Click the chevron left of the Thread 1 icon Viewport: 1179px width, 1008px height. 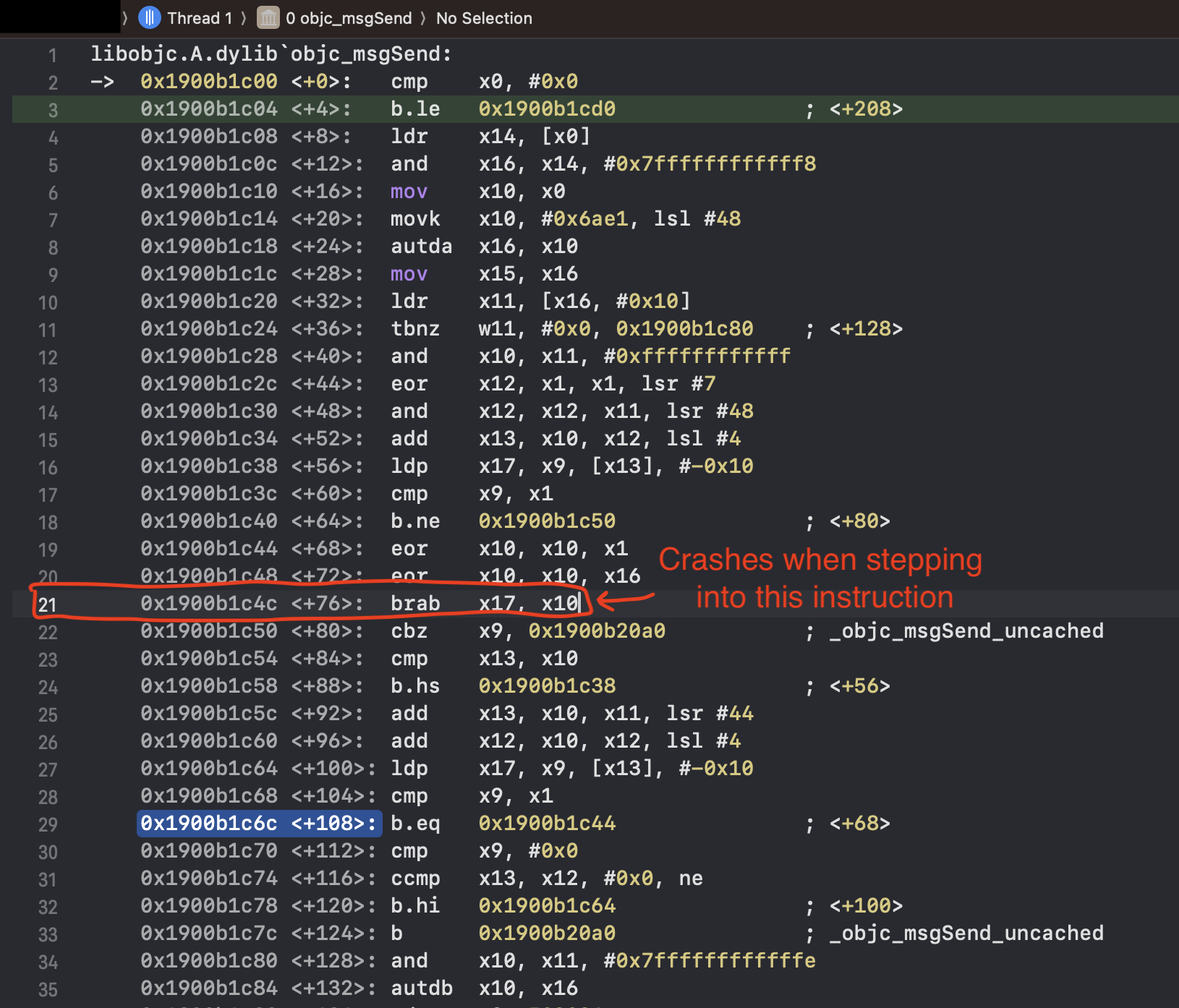[125, 18]
